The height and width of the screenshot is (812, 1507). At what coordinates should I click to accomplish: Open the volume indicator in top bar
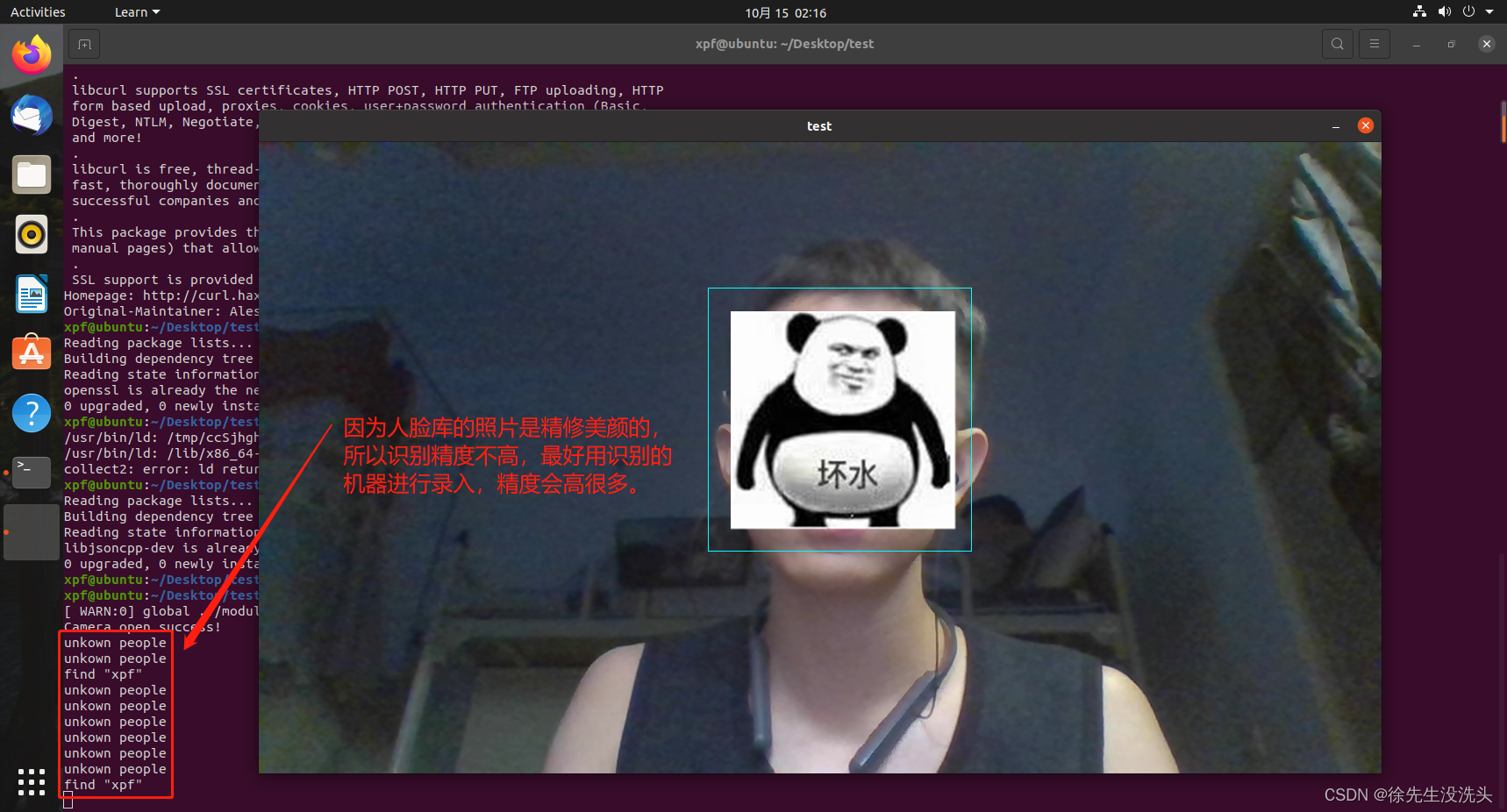point(1444,12)
